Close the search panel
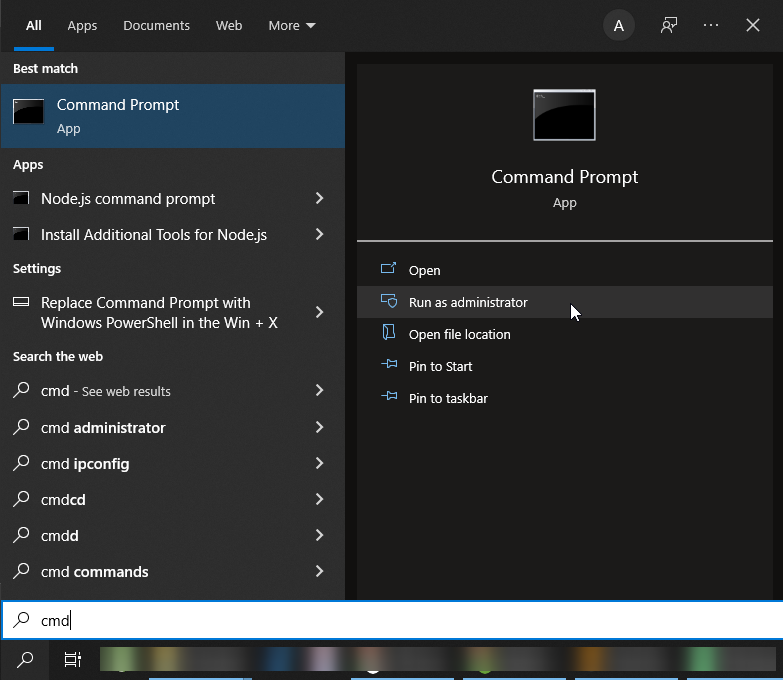 [753, 25]
